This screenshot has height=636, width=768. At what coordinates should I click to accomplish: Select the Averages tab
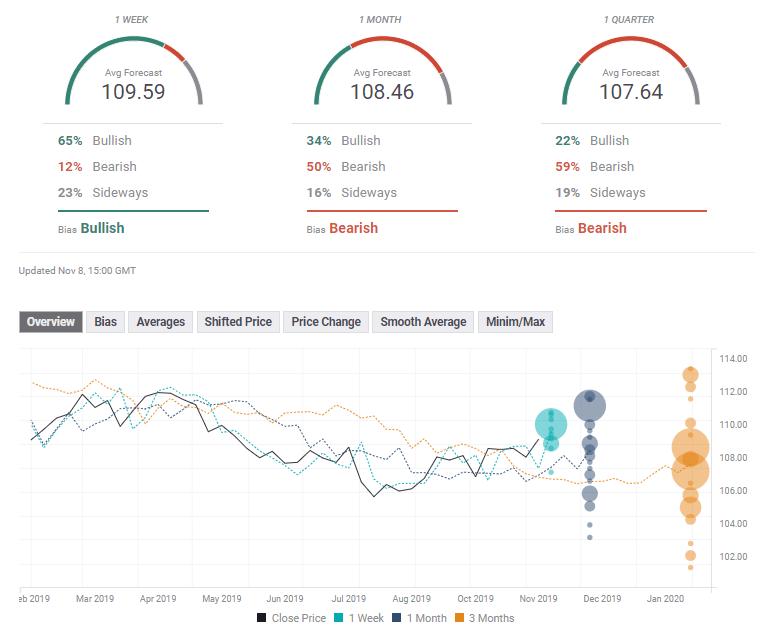[160, 322]
